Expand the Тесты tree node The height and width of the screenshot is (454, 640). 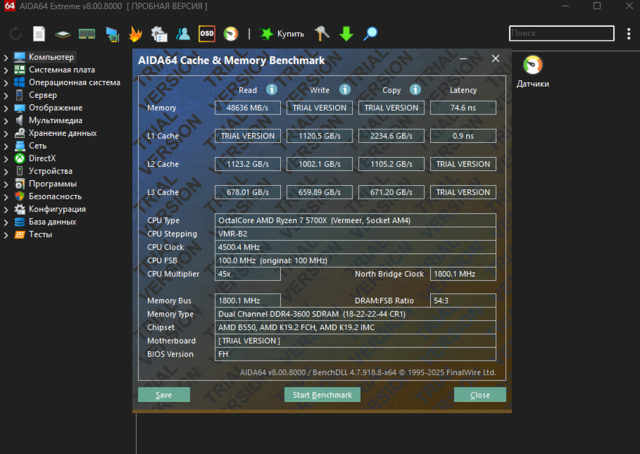[x=6, y=235]
